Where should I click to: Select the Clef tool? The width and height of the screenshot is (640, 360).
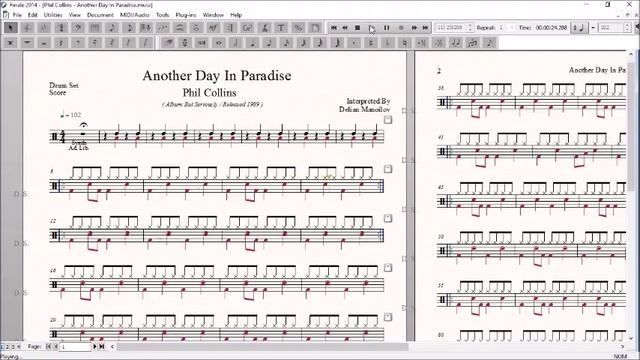(78, 28)
